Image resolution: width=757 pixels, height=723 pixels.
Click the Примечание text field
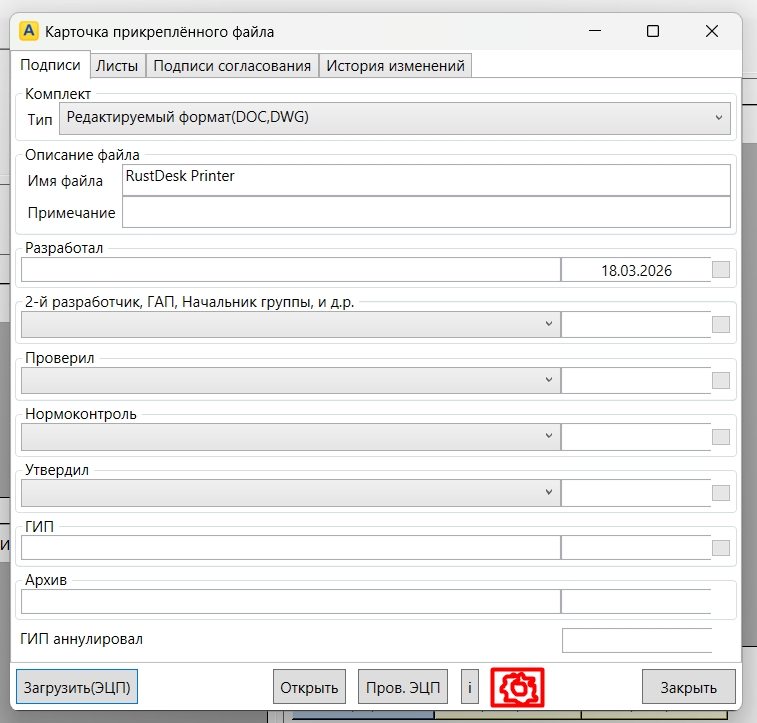pyautogui.click(x=426, y=212)
